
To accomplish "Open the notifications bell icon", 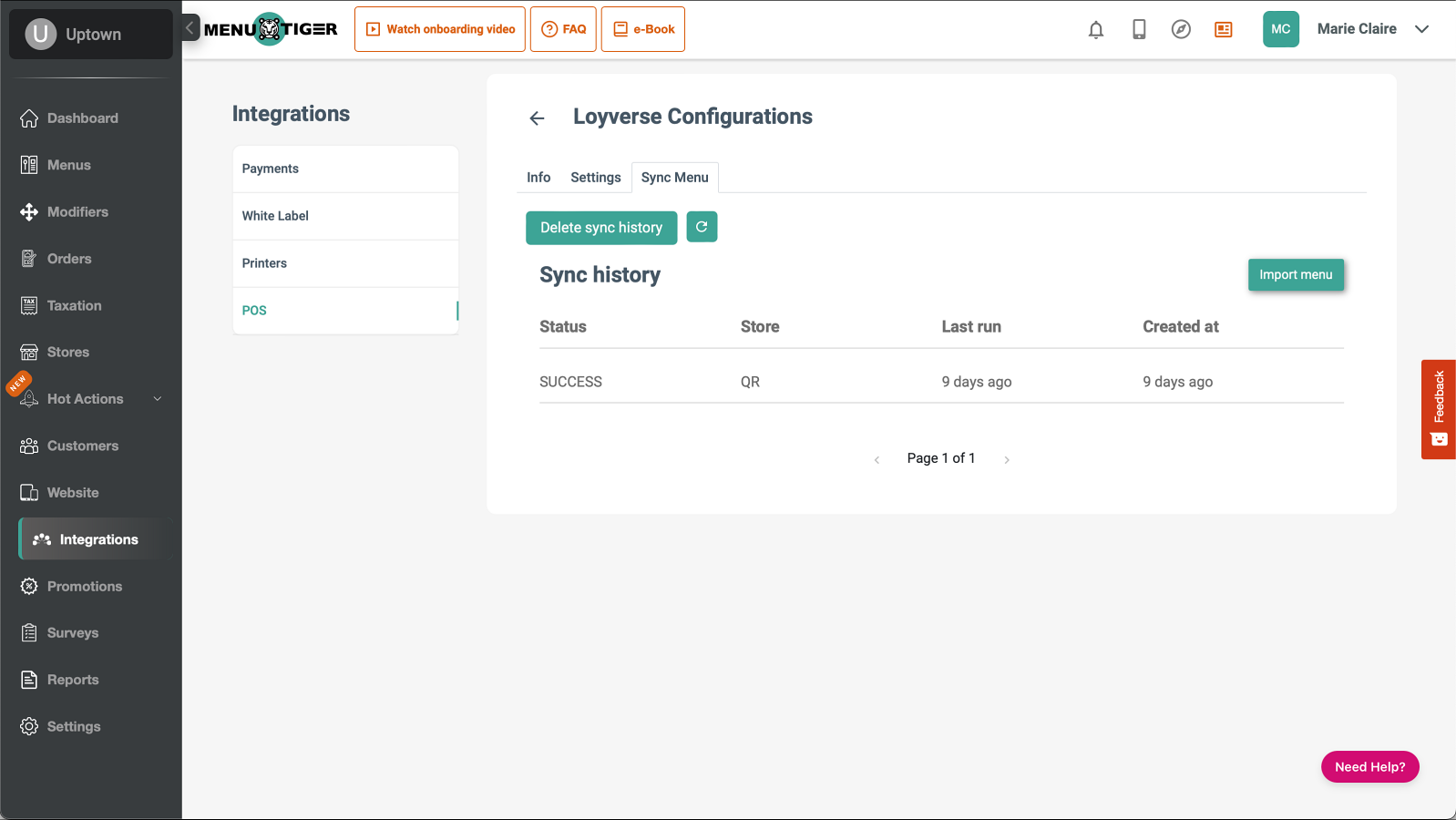I will (1096, 29).
